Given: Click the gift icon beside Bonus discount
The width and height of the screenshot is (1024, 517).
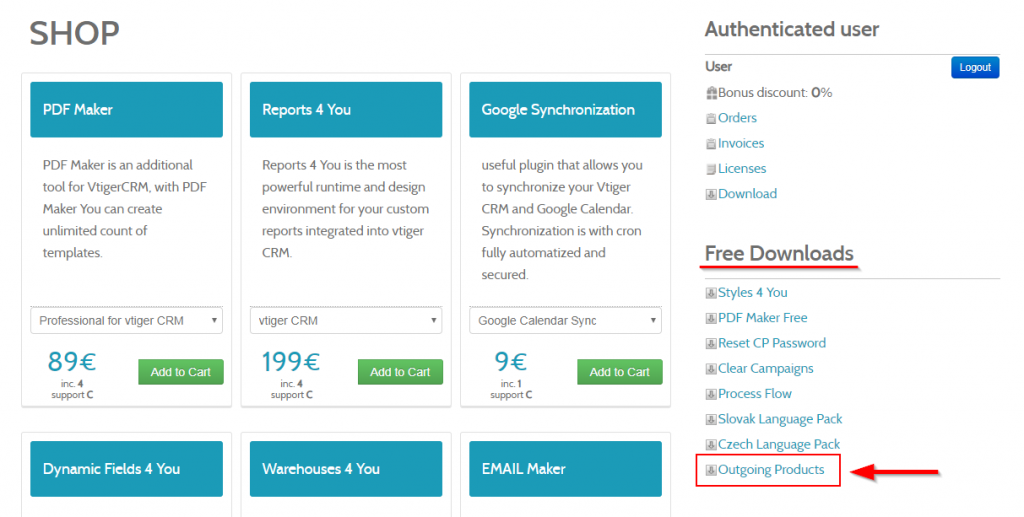Looking at the screenshot, I should pos(711,93).
